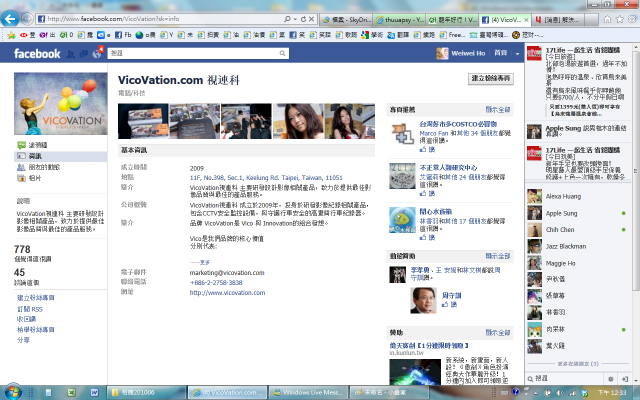Select the photos item in left sidebar
Screen dimensions: 640x400
(x=60, y=178)
